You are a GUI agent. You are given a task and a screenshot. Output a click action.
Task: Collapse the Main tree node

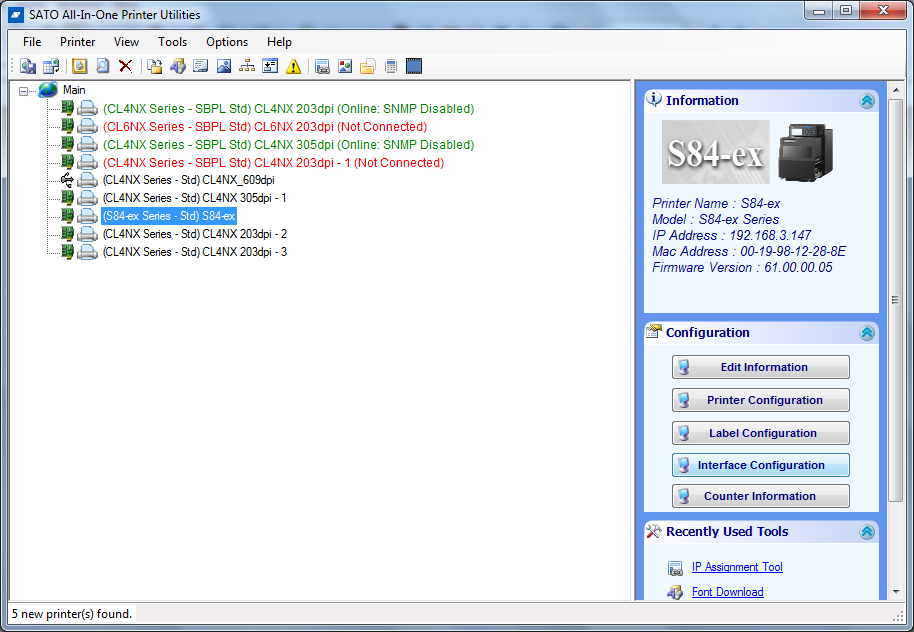[x=23, y=91]
